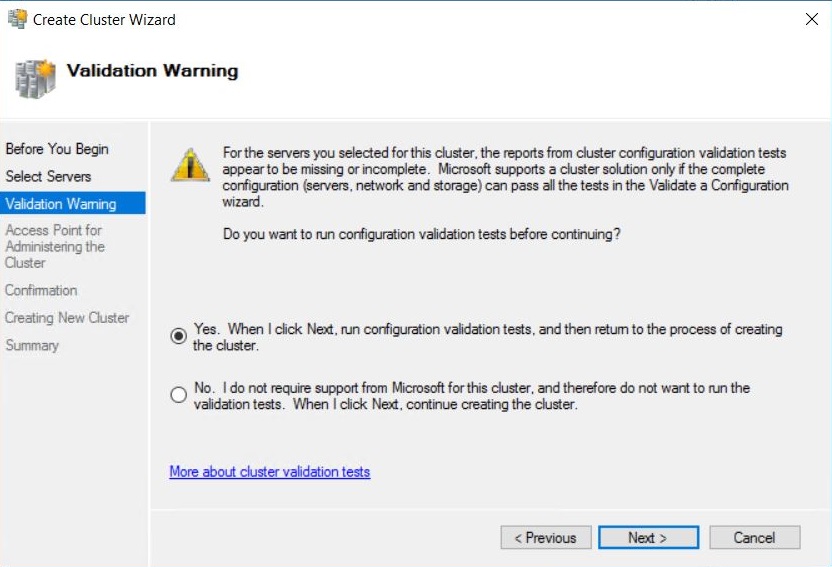Click the Validation Warning page heading
This screenshot has width=832, height=567.
(x=153, y=71)
